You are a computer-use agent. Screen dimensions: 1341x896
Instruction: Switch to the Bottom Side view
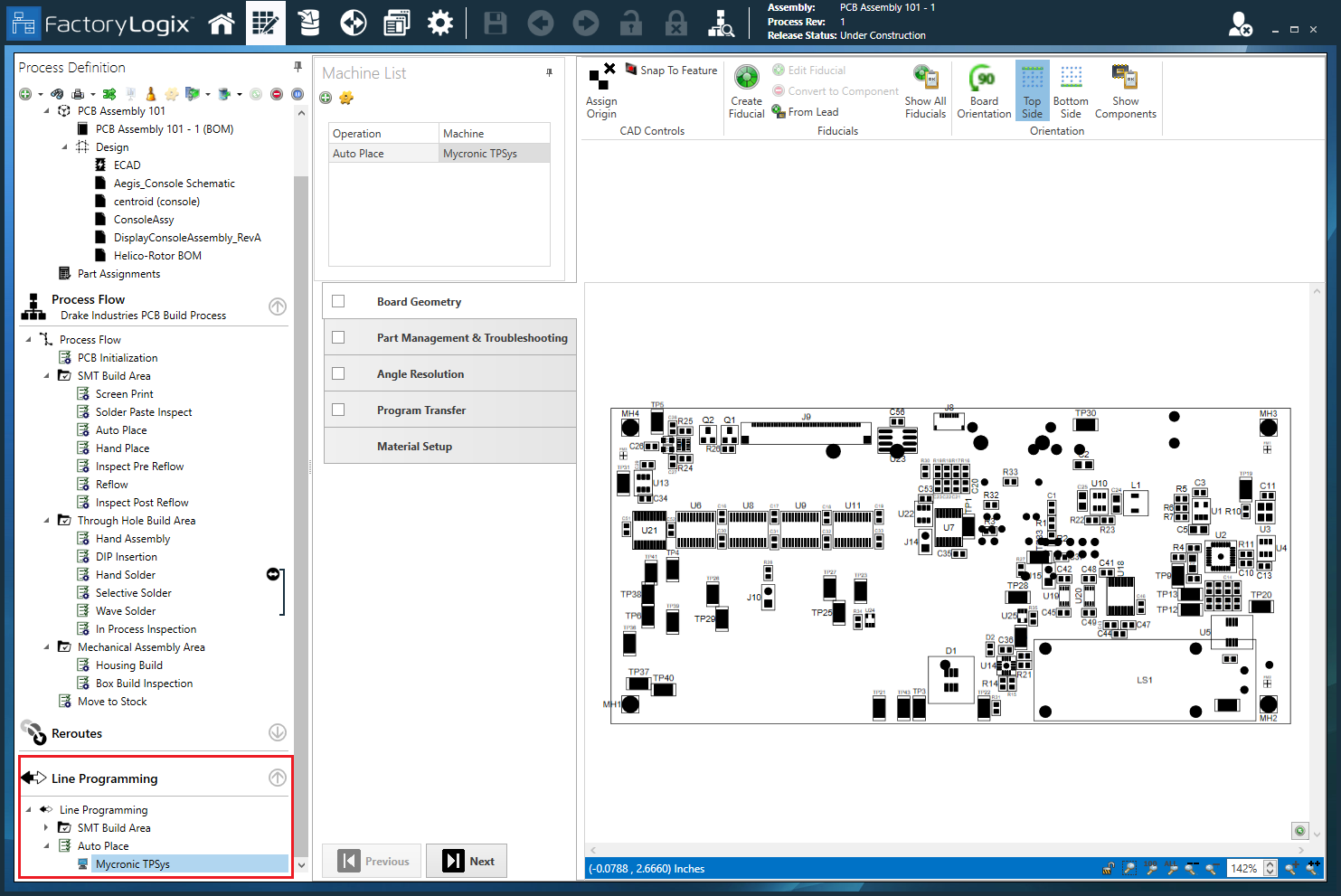[1070, 90]
